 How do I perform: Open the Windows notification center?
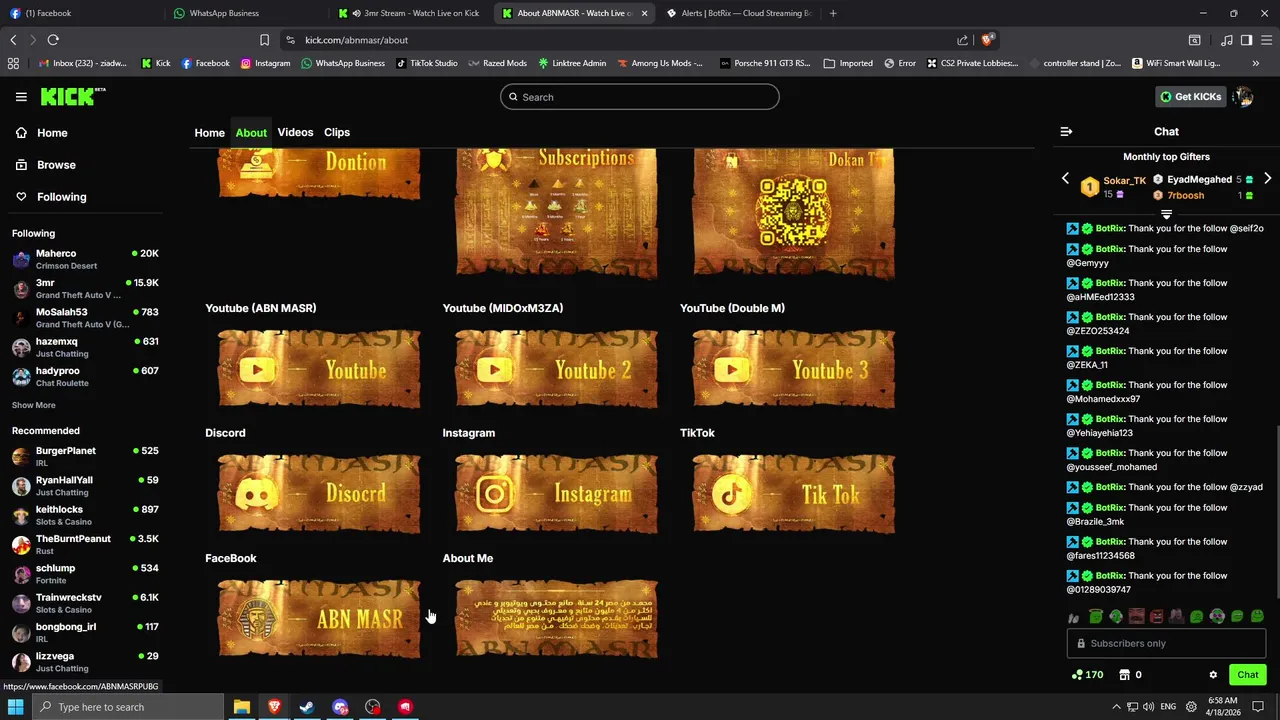click(1259, 707)
